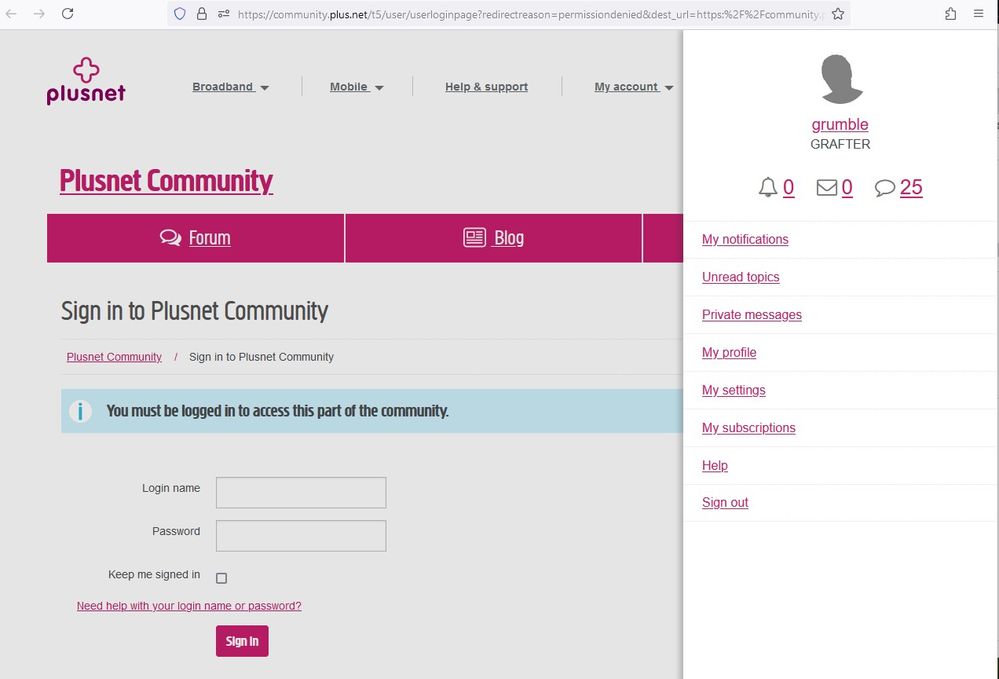The image size is (999, 679).
Task: Open the Blog tab
Action: 494,238
